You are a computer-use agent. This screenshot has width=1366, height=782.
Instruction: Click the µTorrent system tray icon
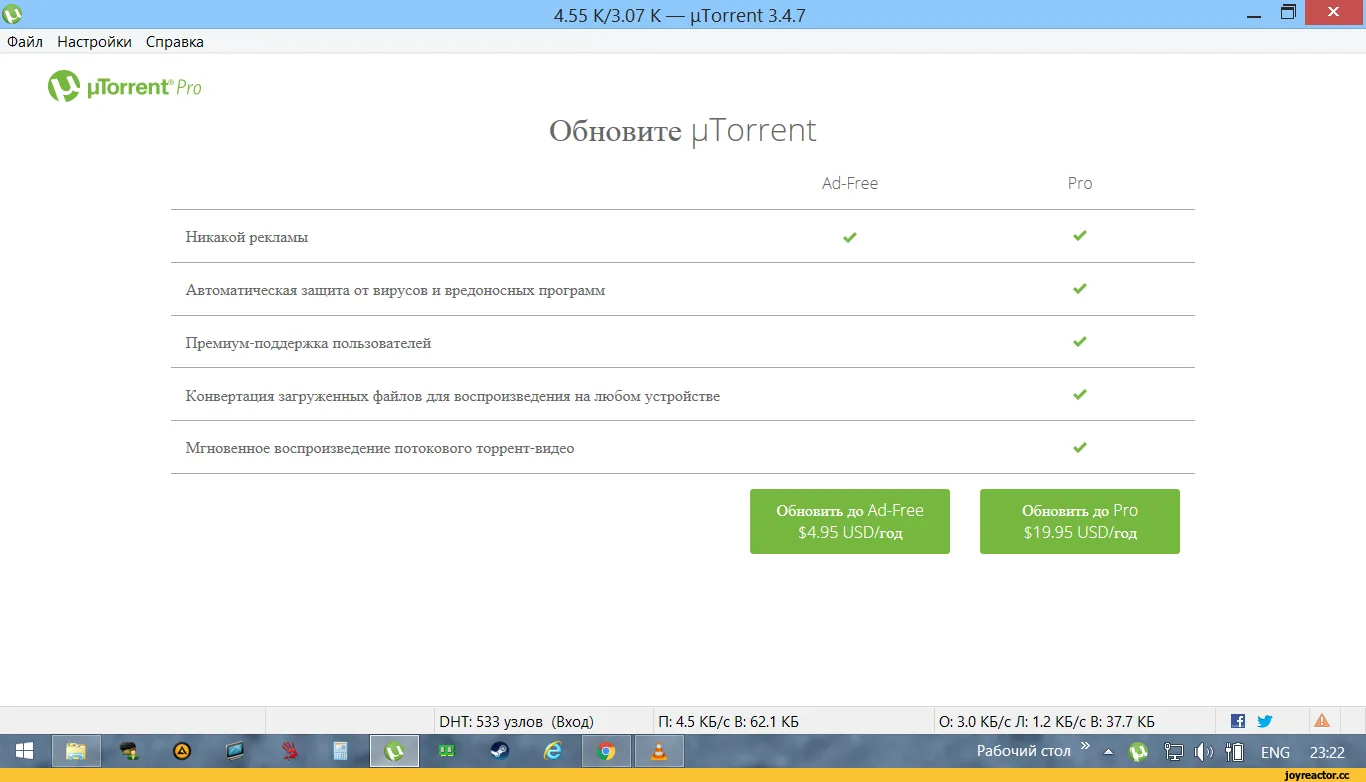(x=1138, y=752)
